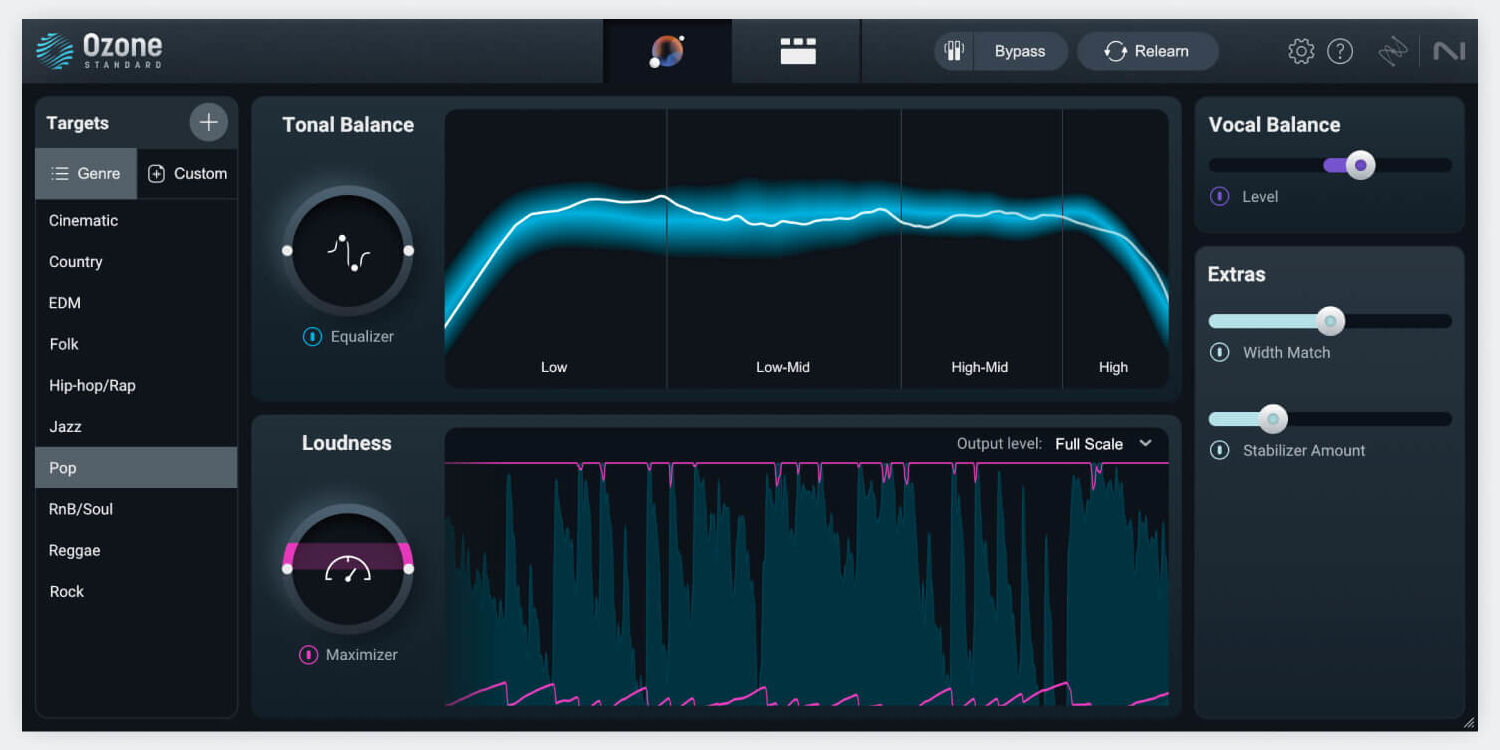Click the Equalizer curve icon in the dial
This screenshot has width=1500, height=750.
[x=348, y=252]
